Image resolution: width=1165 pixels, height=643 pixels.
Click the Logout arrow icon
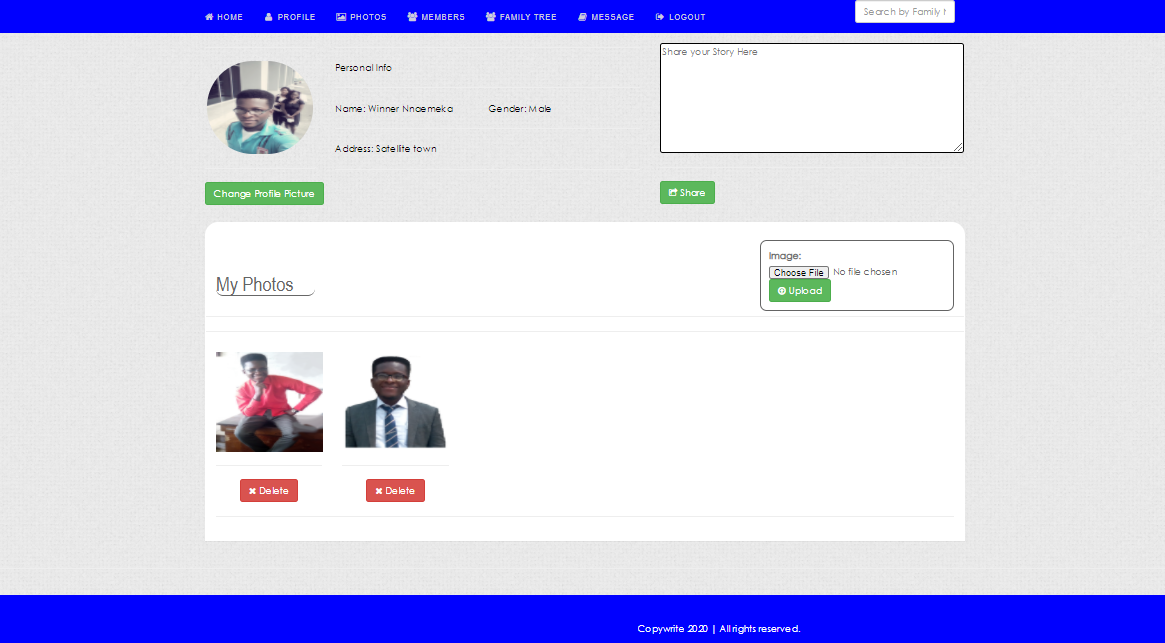point(660,17)
